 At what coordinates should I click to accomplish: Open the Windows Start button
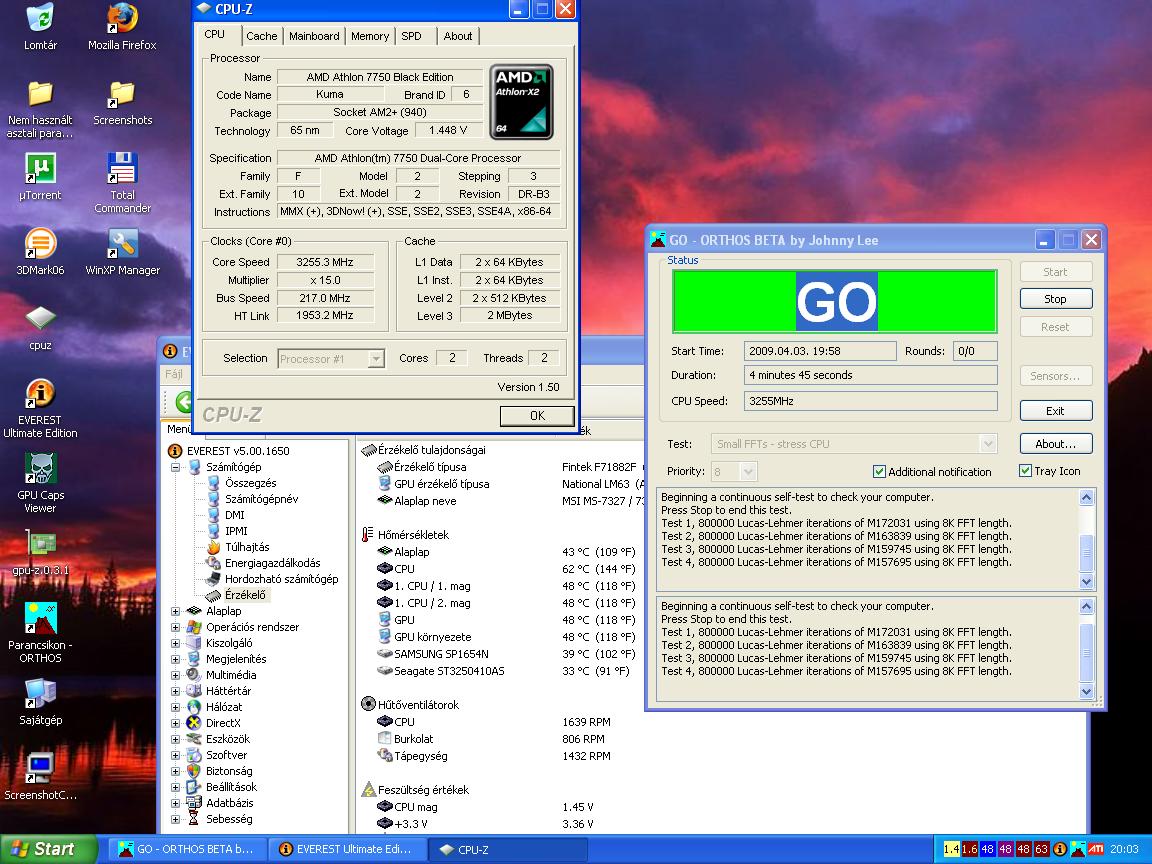[48, 849]
